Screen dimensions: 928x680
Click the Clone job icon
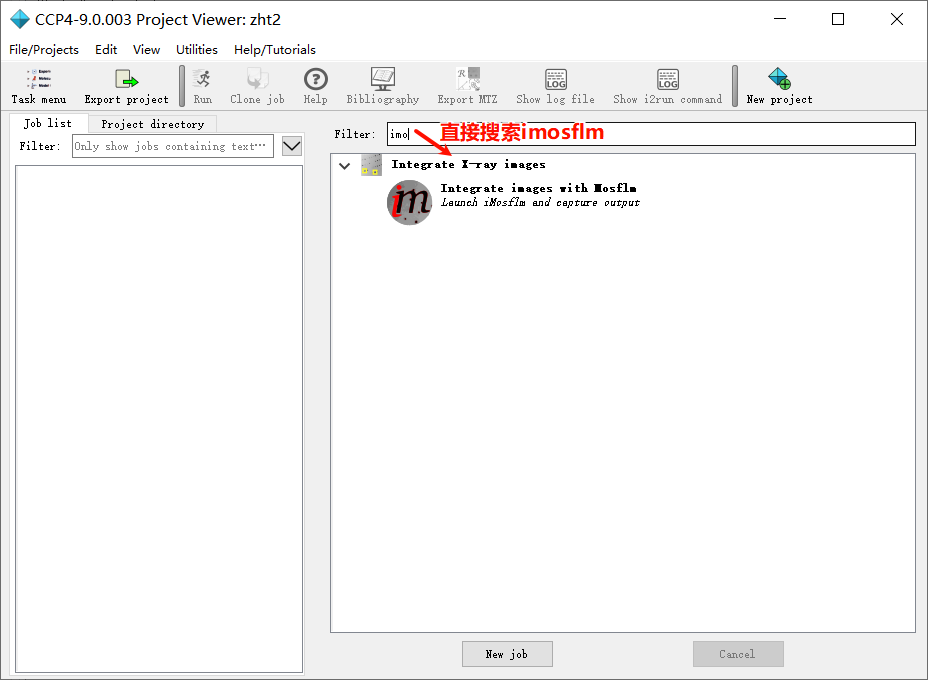pos(257,79)
